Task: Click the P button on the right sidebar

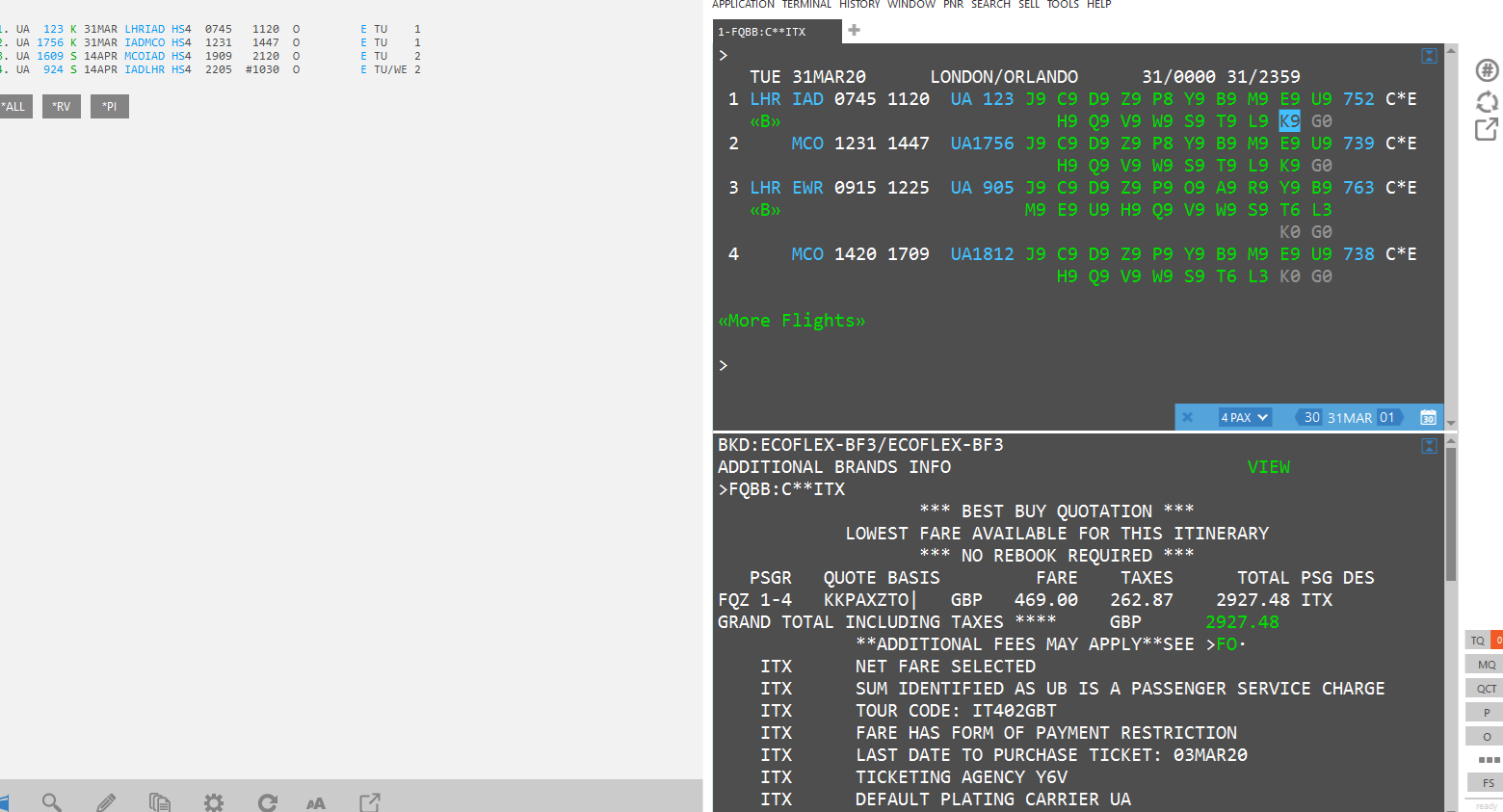Action: pos(1487,713)
